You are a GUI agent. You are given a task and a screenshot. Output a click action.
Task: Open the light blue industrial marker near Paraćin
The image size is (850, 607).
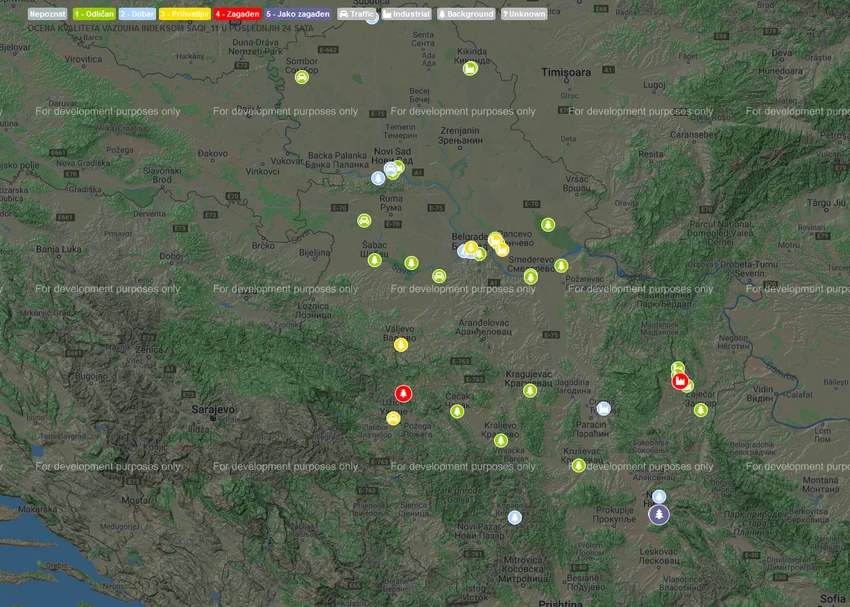[x=603, y=408]
